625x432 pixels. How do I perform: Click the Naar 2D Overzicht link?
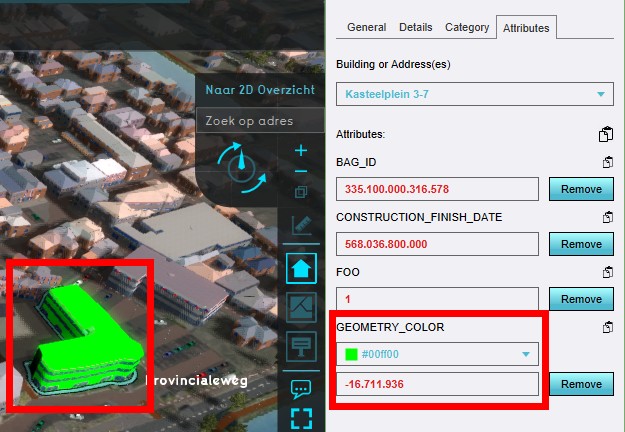tap(260, 89)
